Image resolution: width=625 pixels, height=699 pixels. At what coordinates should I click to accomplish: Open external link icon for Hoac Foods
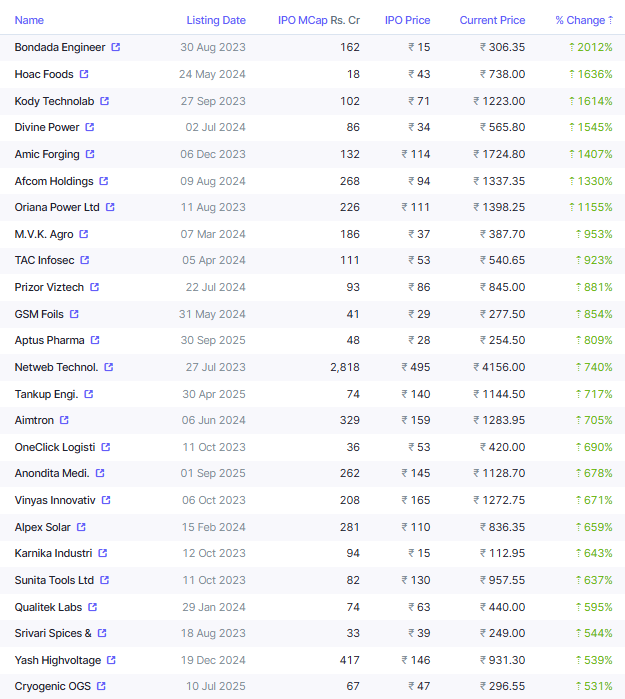coord(84,74)
